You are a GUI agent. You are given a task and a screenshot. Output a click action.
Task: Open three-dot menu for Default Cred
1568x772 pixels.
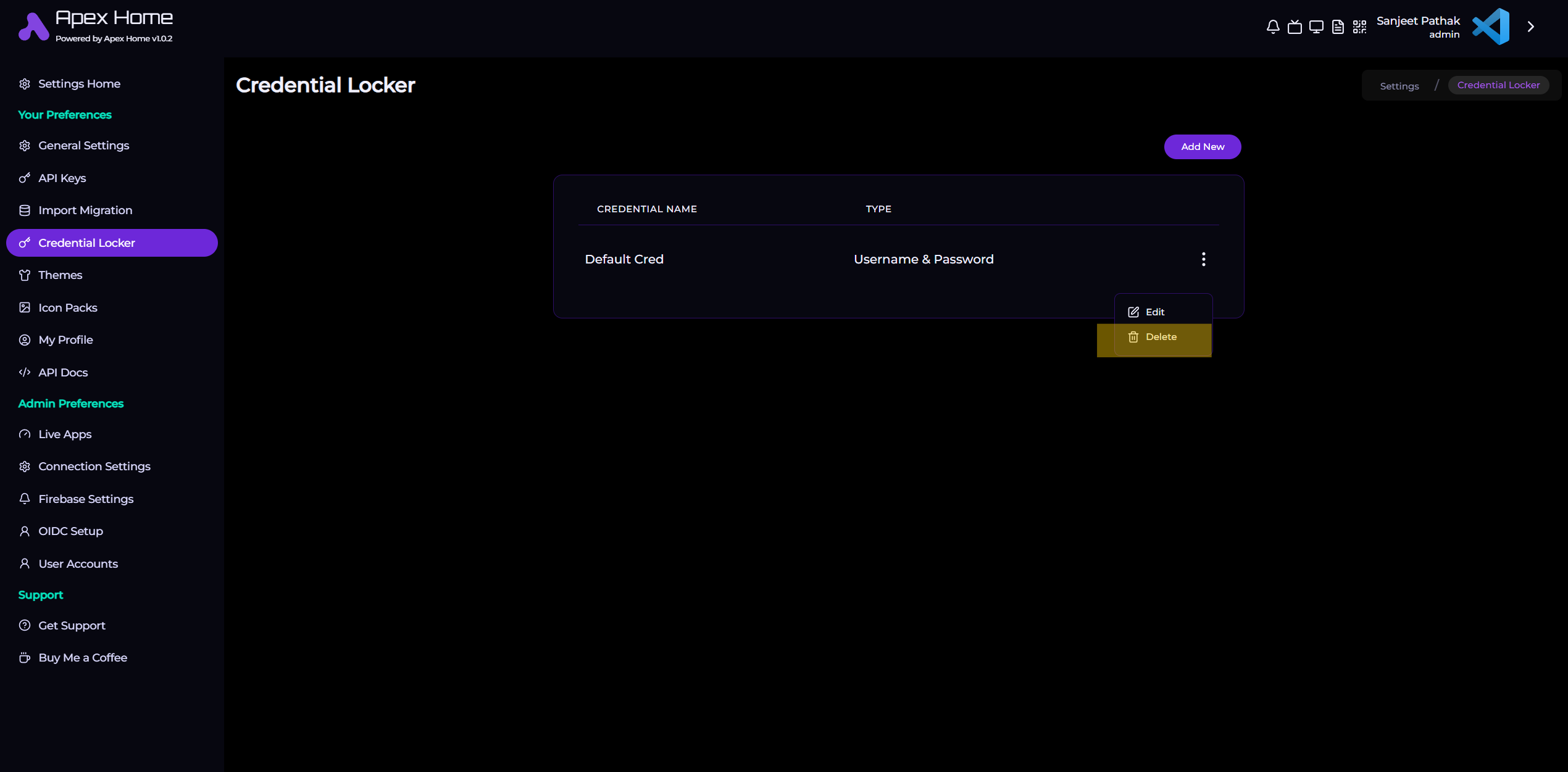tap(1203, 259)
